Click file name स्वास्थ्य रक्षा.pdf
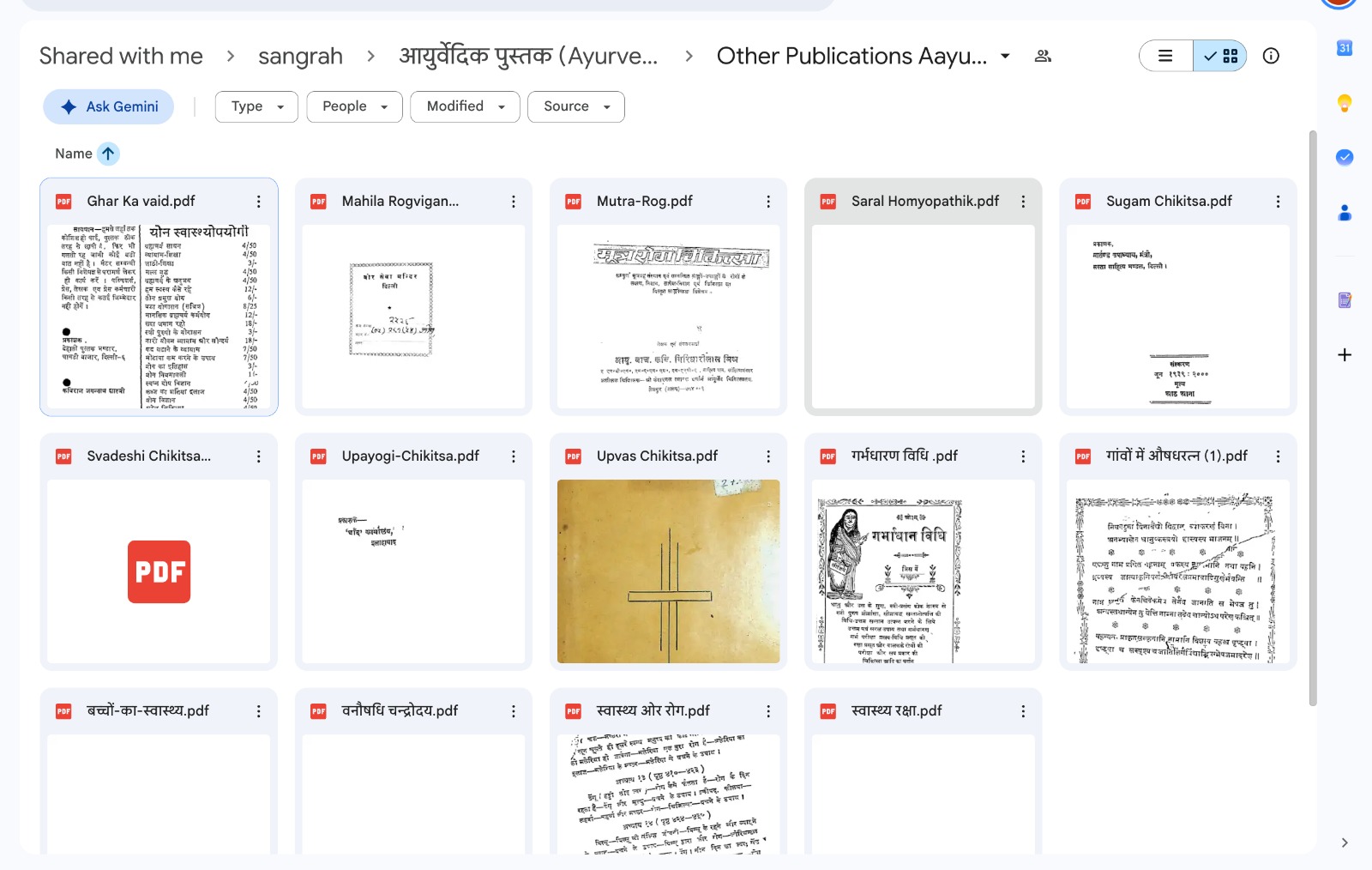 click(896, 710)
